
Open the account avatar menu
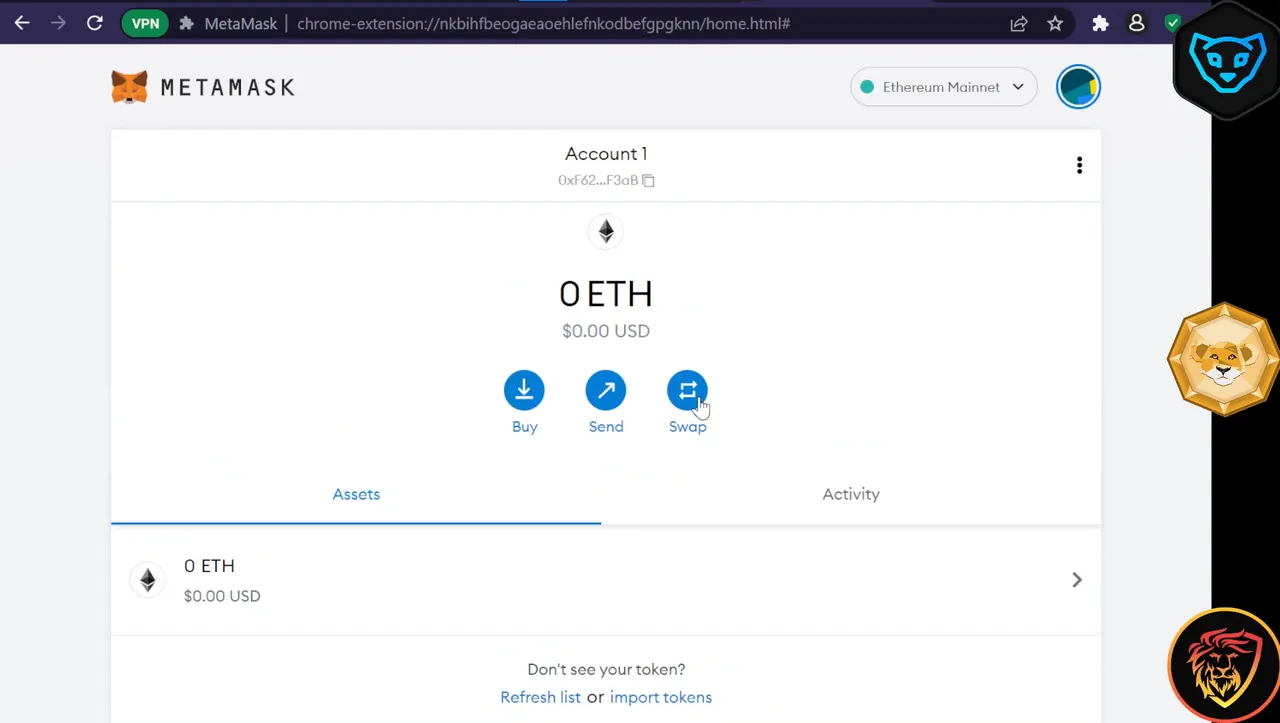click(1078, 87)
